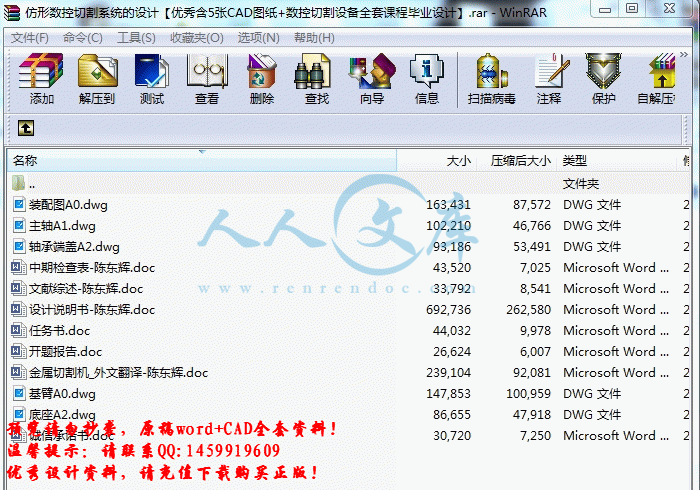The height and width of the screenshot is (490, 700).
Task: Select Word icon of 金属切割机_外文翻译-陈东辉.doc
Action: point(18,373)
